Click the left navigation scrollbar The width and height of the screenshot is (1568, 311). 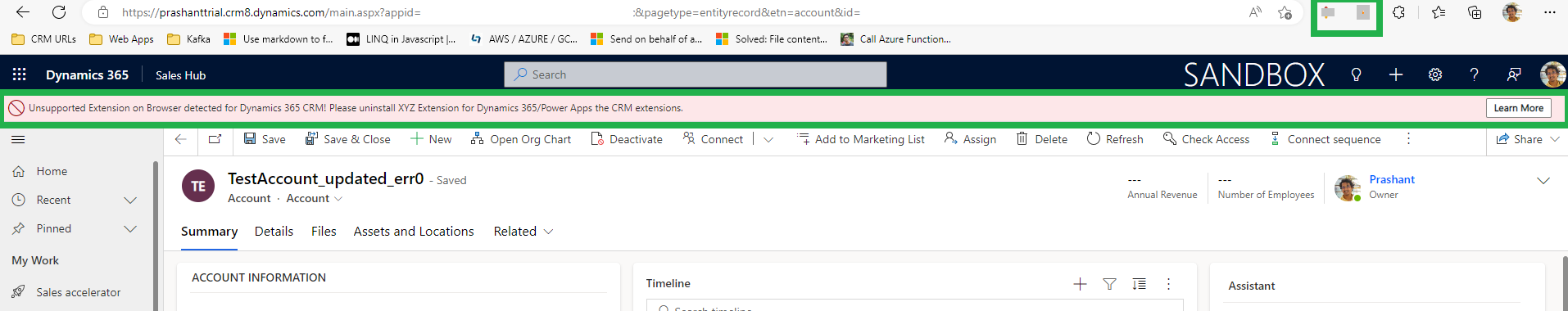156,236
